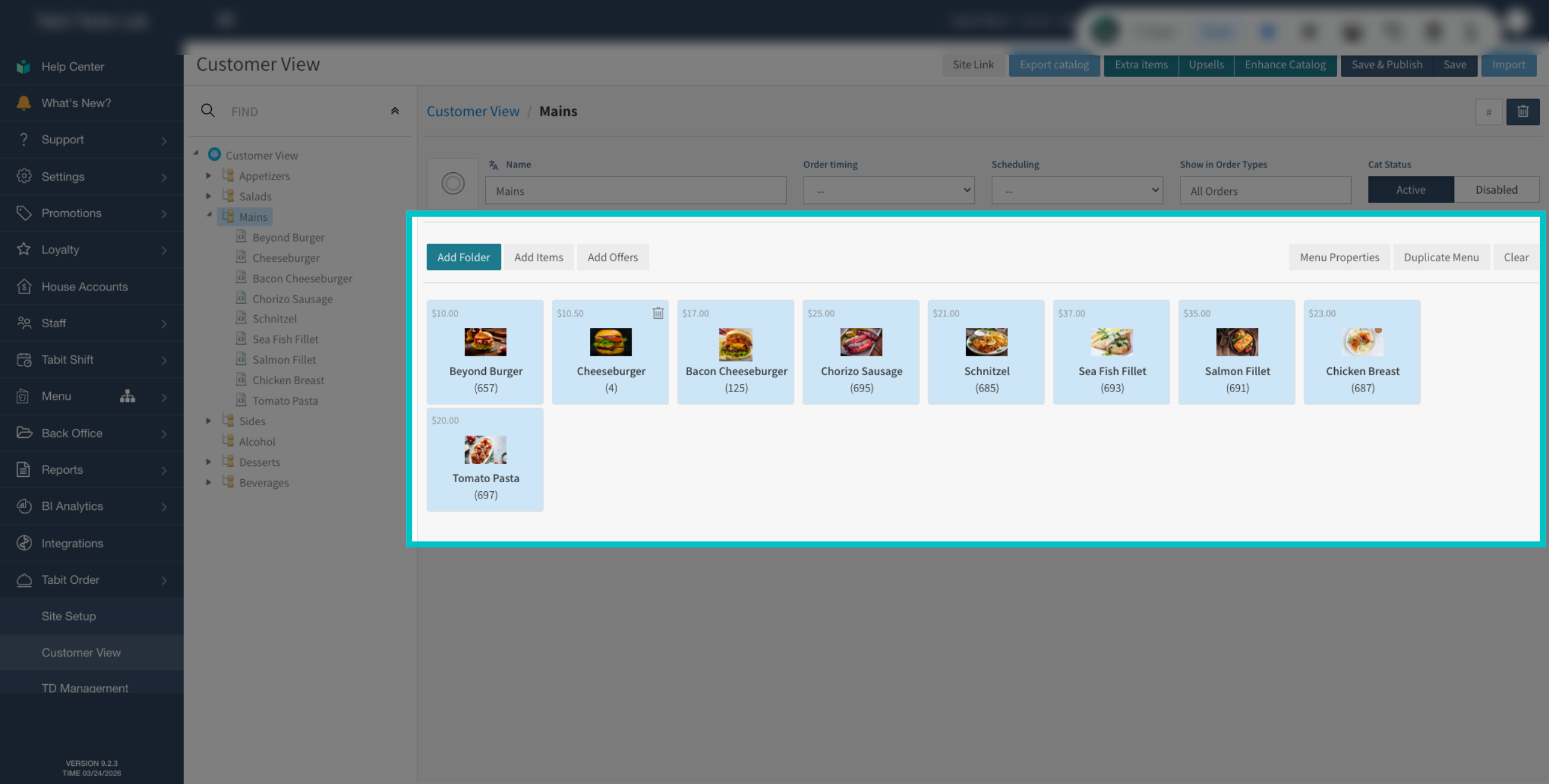Click the Integrations icon in sidebar
This screenshot has height=784, width=1549.
[x=24, y=543]
